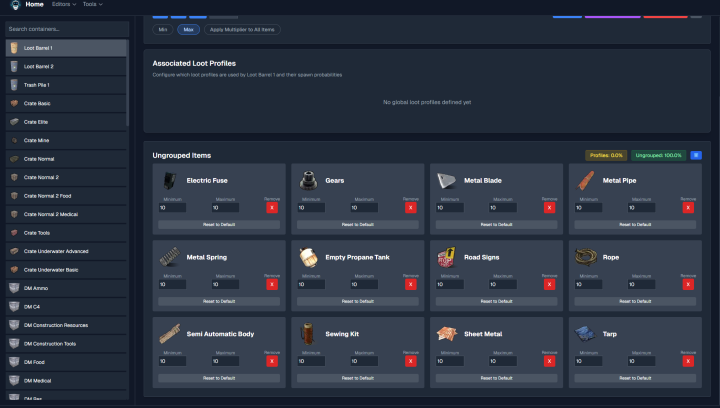Focus the Search containers field
Screen dimensions: 720x408
67,29
